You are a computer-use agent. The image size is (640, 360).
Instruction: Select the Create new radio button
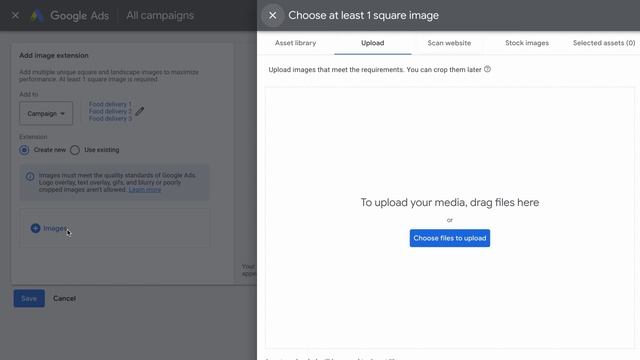[x=24, y=150]
